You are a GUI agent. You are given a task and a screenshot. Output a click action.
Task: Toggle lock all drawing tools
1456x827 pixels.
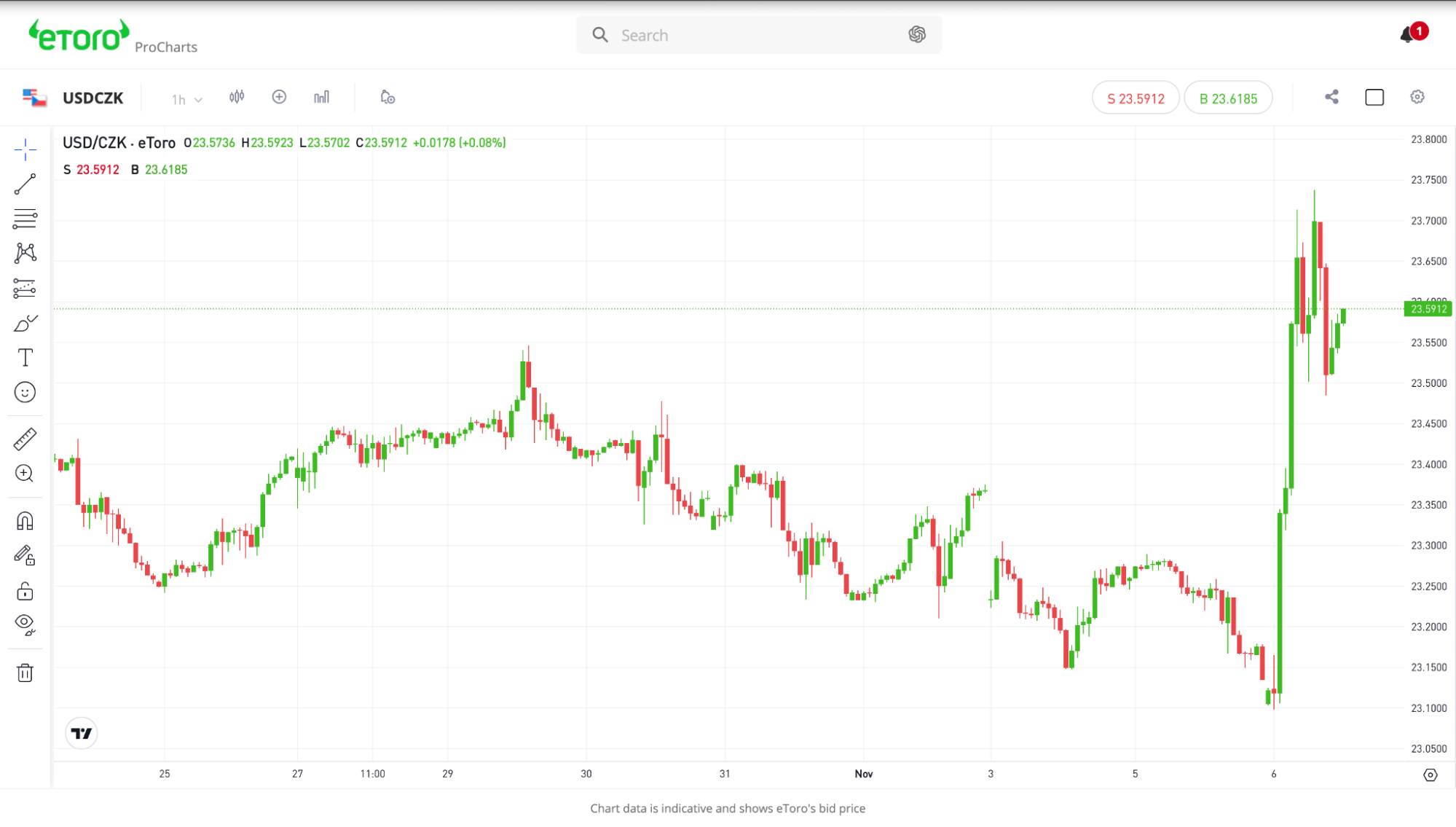click(25, 591)
